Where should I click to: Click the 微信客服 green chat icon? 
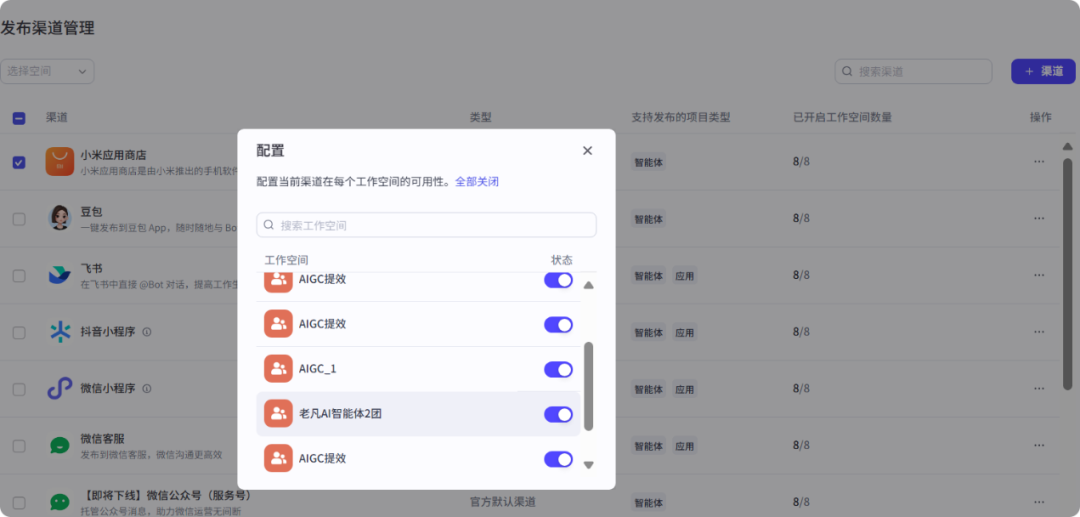coord(60,445)
